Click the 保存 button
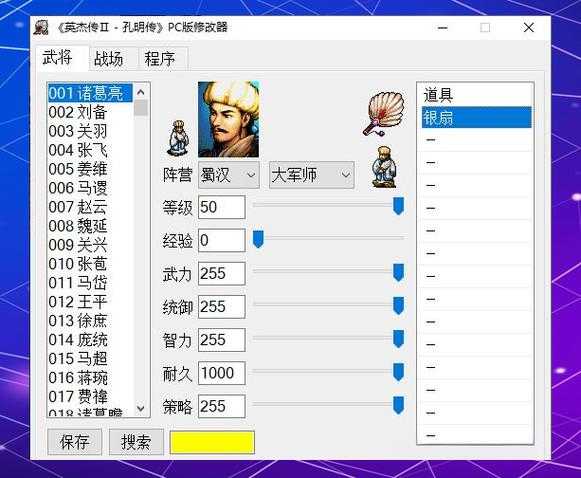The width and height of the screenshot is (581, 478). [x=74, y=441]
